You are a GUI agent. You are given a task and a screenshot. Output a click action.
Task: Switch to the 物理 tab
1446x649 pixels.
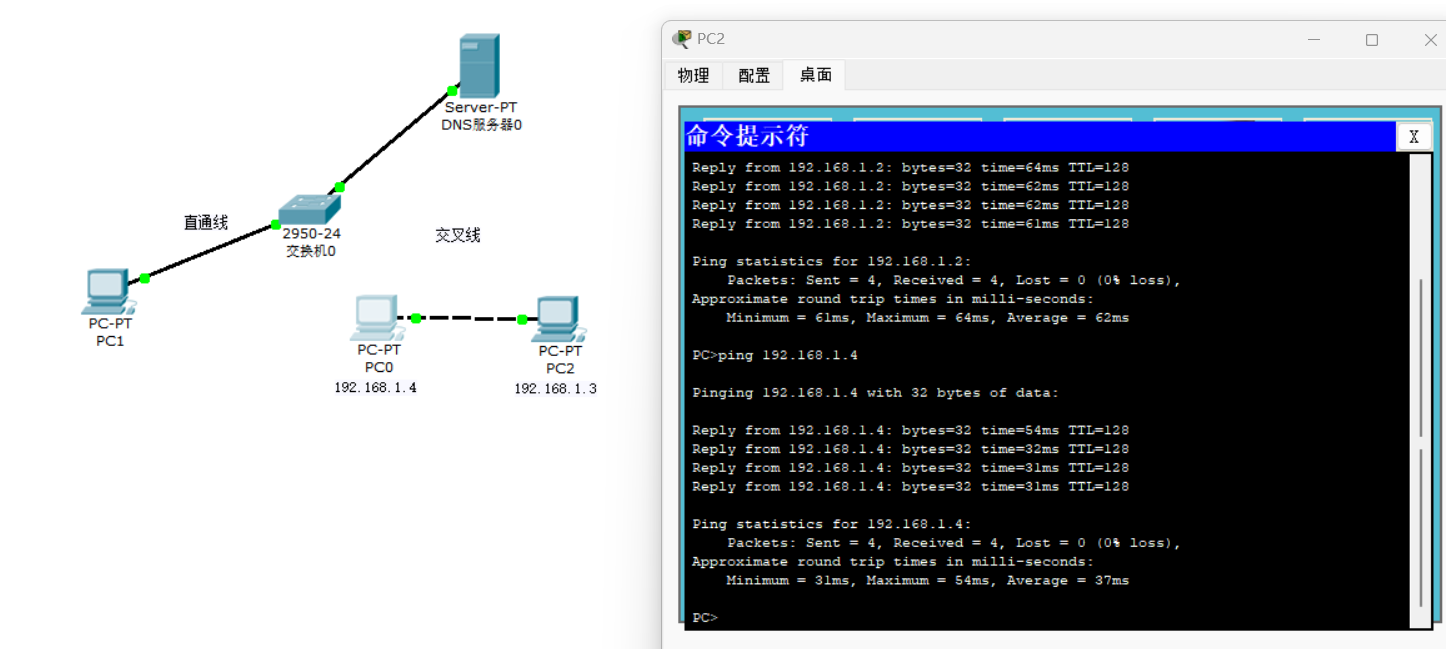point(693,75)
